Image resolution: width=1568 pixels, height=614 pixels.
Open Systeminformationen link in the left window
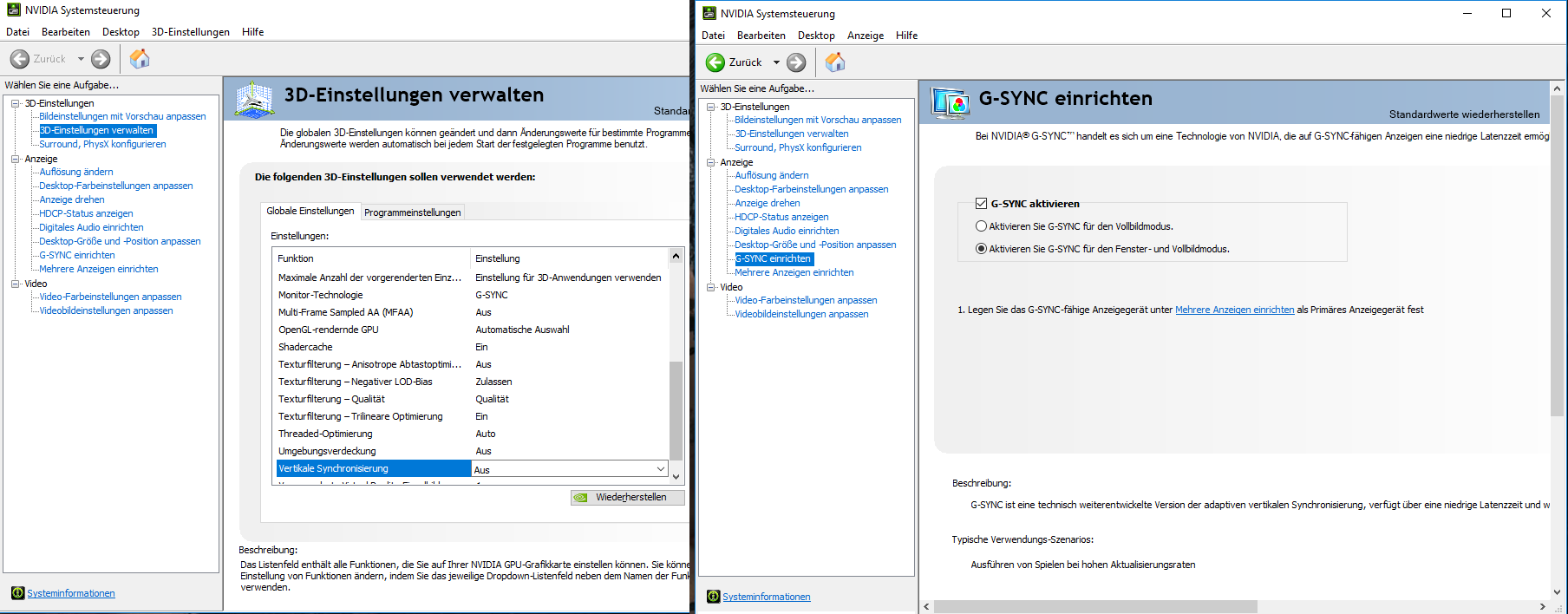(71, 593)
